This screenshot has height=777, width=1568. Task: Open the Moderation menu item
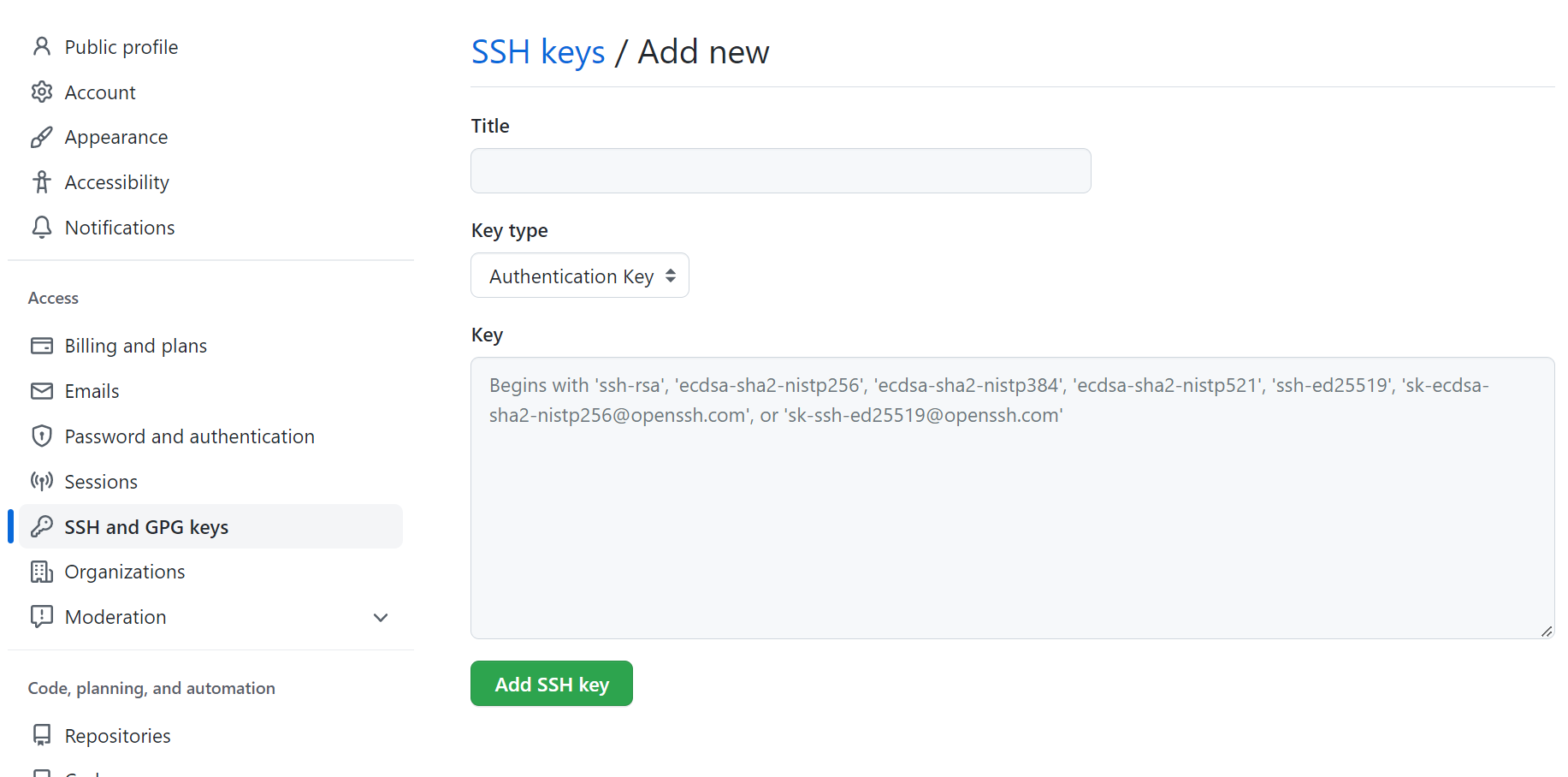[115, 617]
